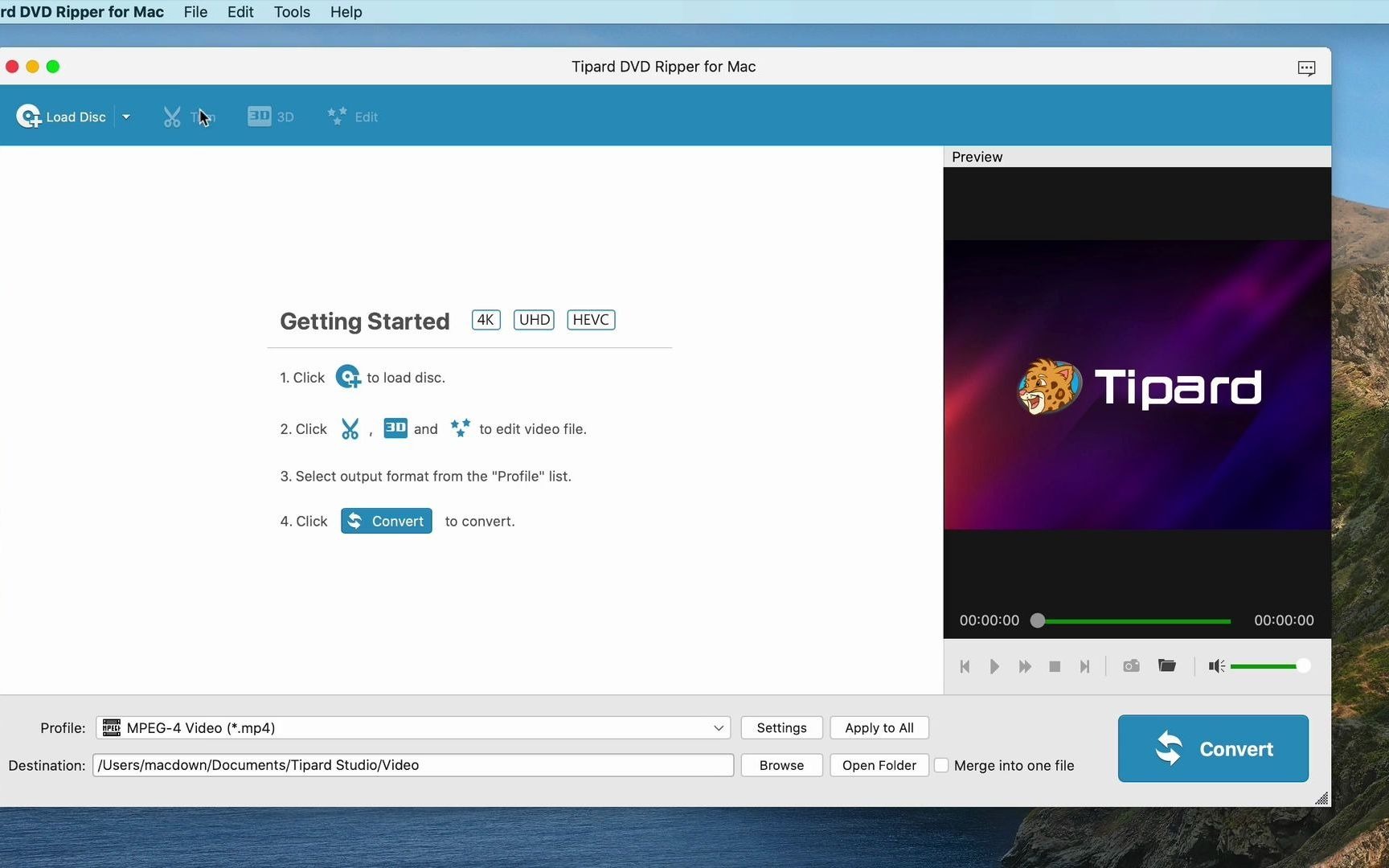Viewport: 1389px width, 868px height.
Task: Open the Help menu
Action: (x=345, y=11)
